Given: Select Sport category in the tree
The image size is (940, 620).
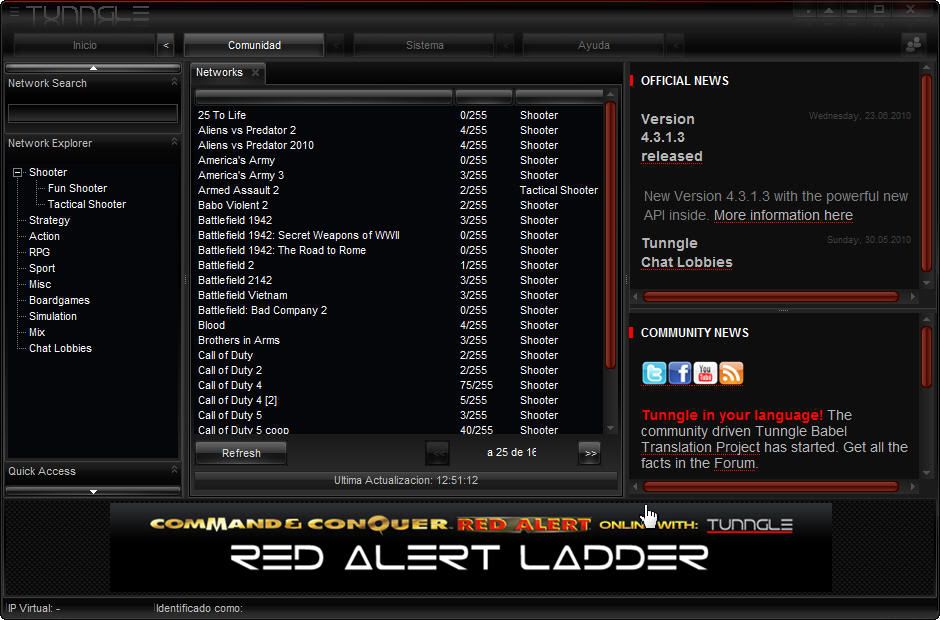Looking at the screenshot, I should [x=42, y=269].
